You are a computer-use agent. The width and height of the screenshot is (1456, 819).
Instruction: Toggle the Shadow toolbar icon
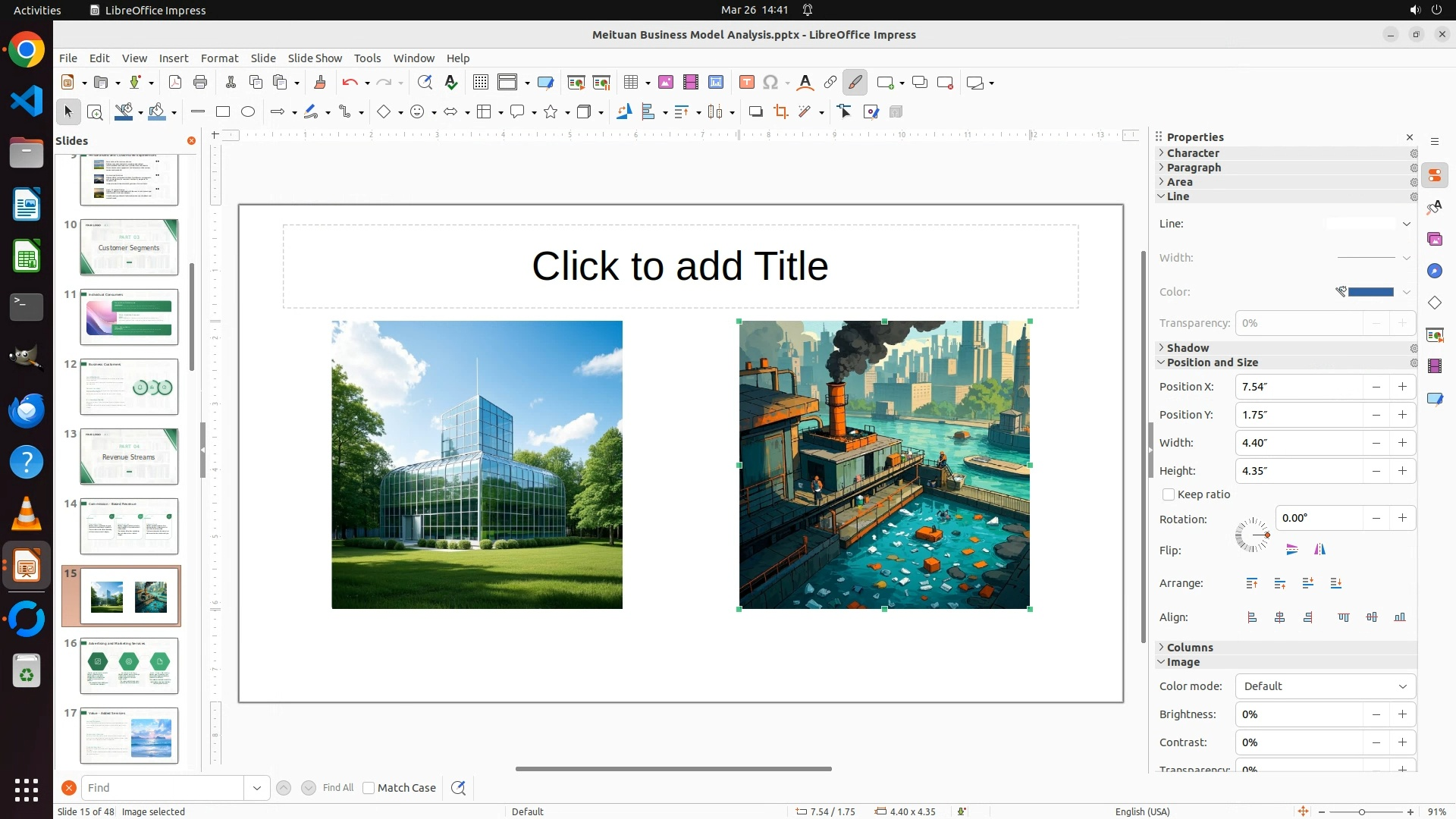point(755,112)
